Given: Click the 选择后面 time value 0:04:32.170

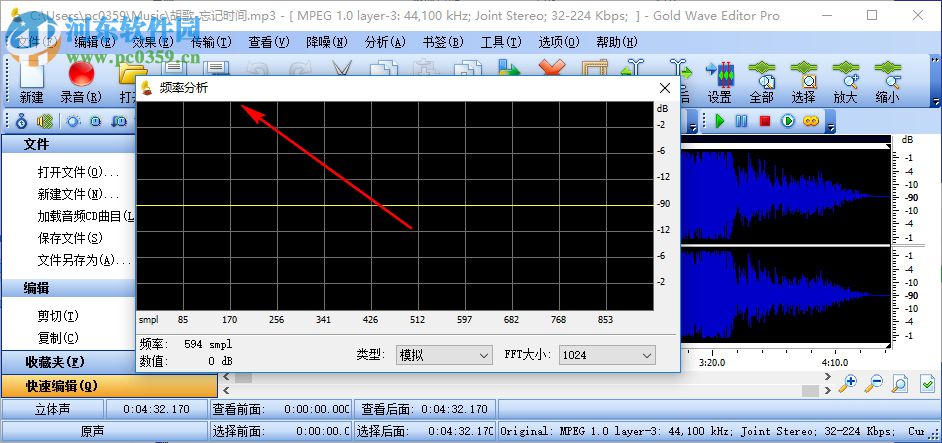Looking at the screenshot, I should (x=460, y=431).
